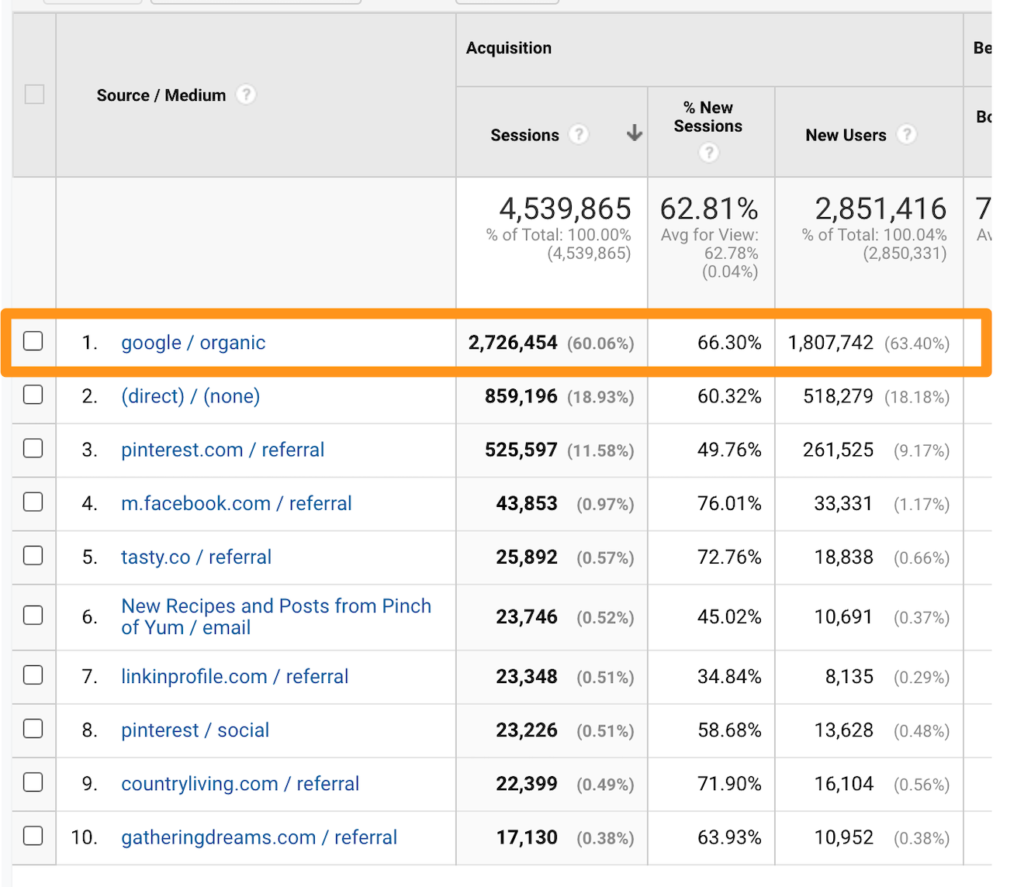Click % new sessions value 34.84%
The width and height of the screenshot is (1024, 887).
pyautogui.click(x=729, y=676)
